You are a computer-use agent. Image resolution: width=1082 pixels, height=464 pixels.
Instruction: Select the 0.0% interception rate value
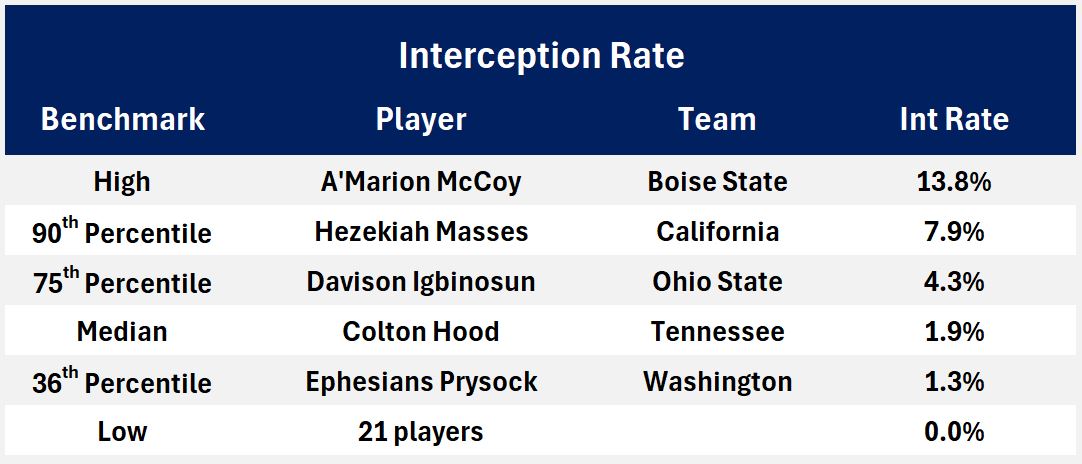point(954,432)
